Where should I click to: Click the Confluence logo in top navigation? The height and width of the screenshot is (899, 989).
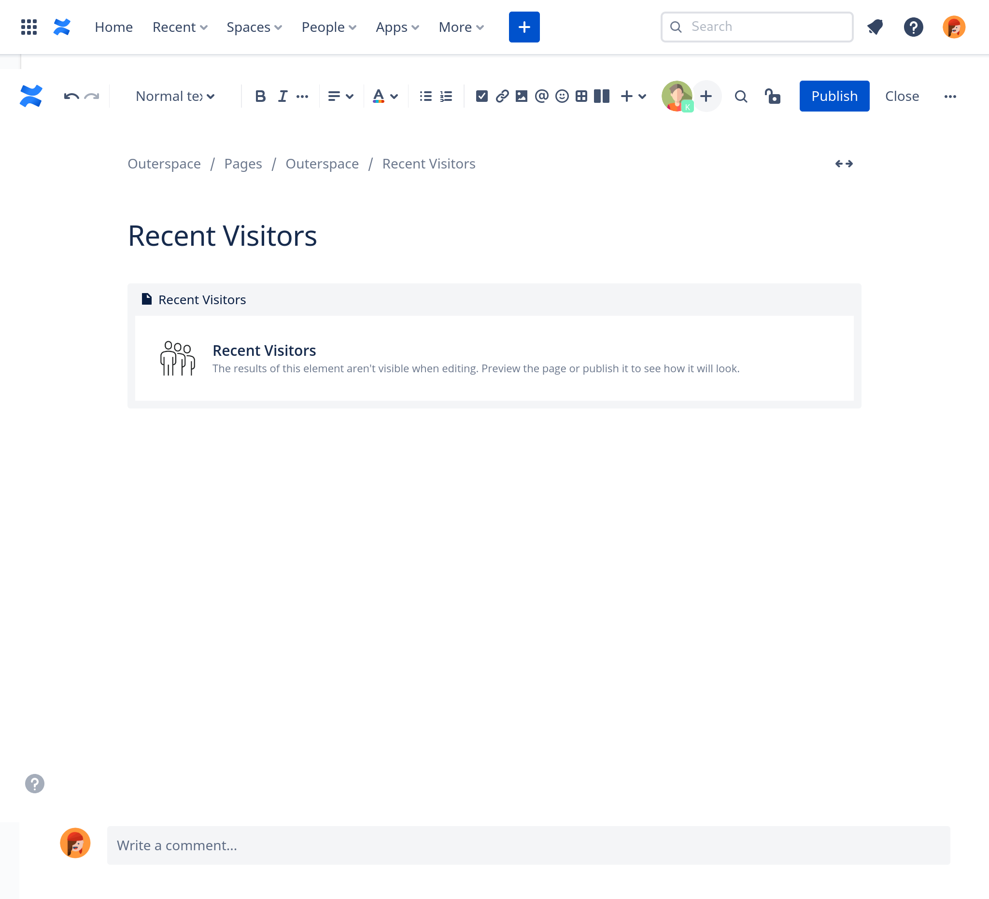click(62, 27)
